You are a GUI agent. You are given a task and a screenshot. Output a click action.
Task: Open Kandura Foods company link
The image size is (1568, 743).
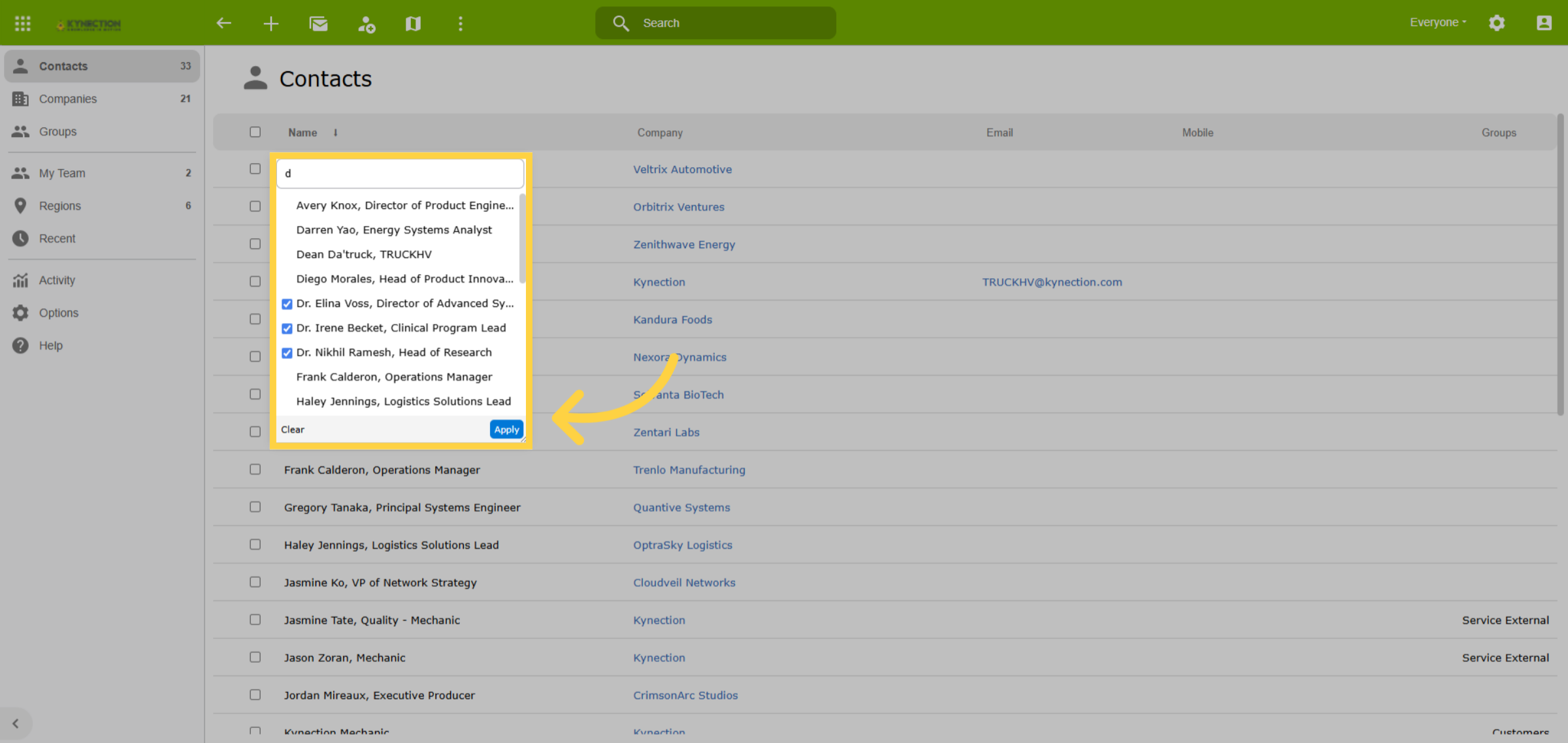click(x=672, y=319)
